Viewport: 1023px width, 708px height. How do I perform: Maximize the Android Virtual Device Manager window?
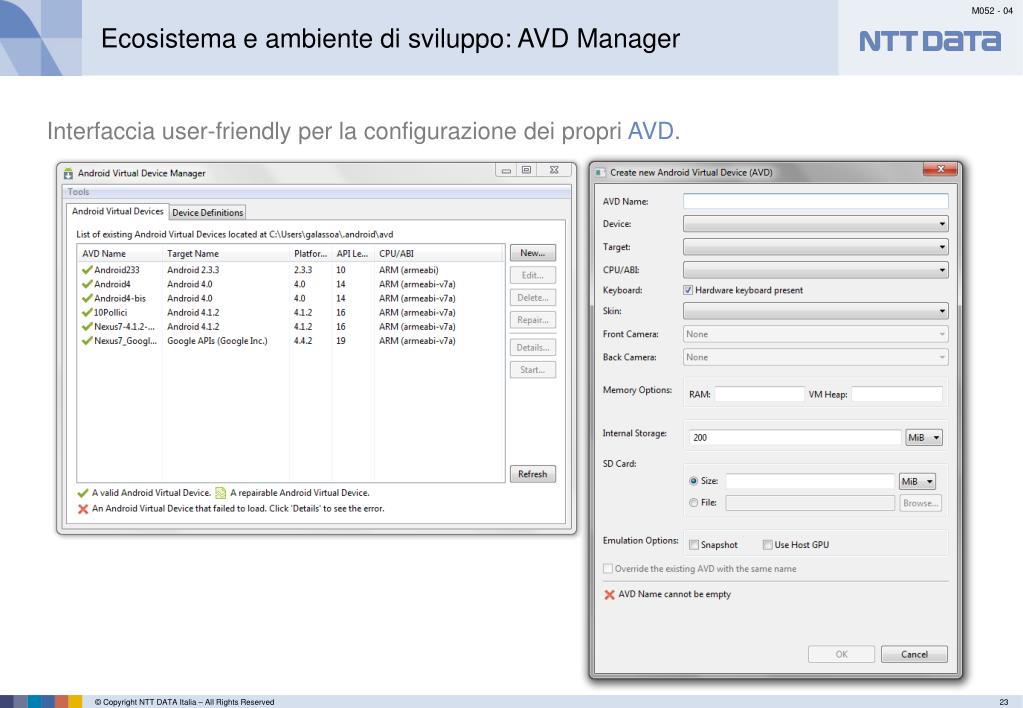click(x=526, y=170)
